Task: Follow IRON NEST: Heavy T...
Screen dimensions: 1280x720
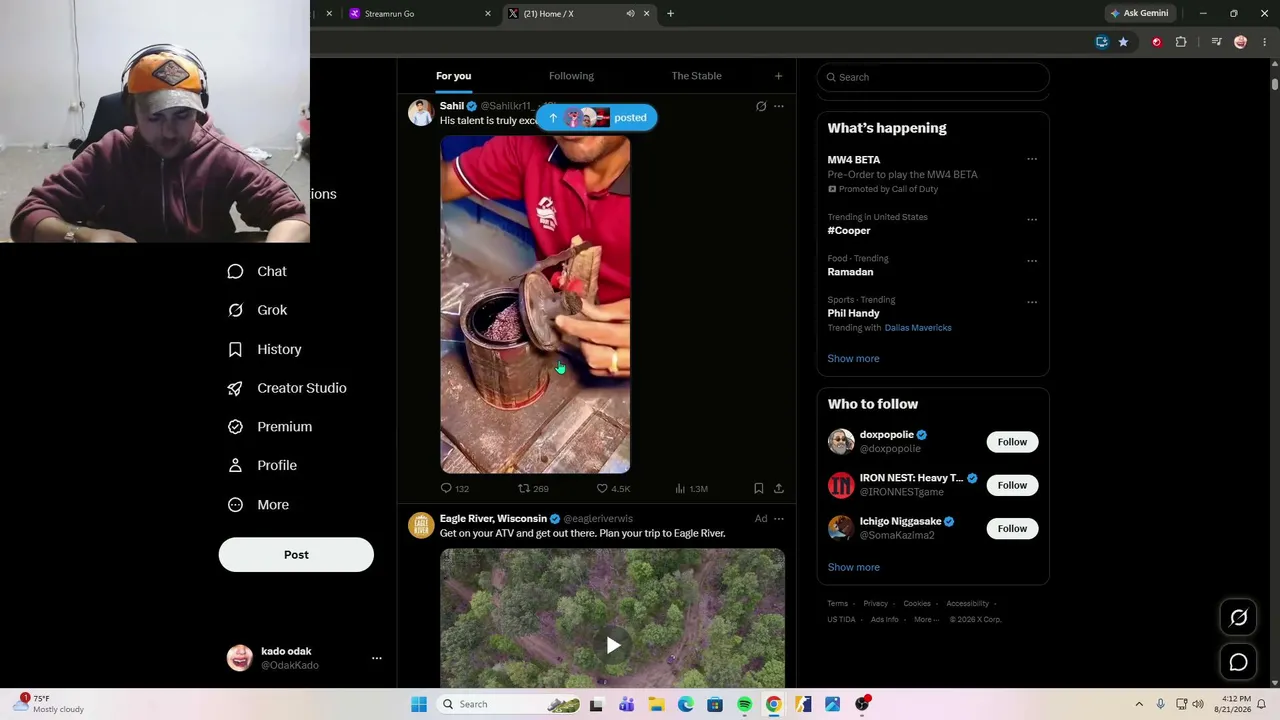Action: (1012, 485)
